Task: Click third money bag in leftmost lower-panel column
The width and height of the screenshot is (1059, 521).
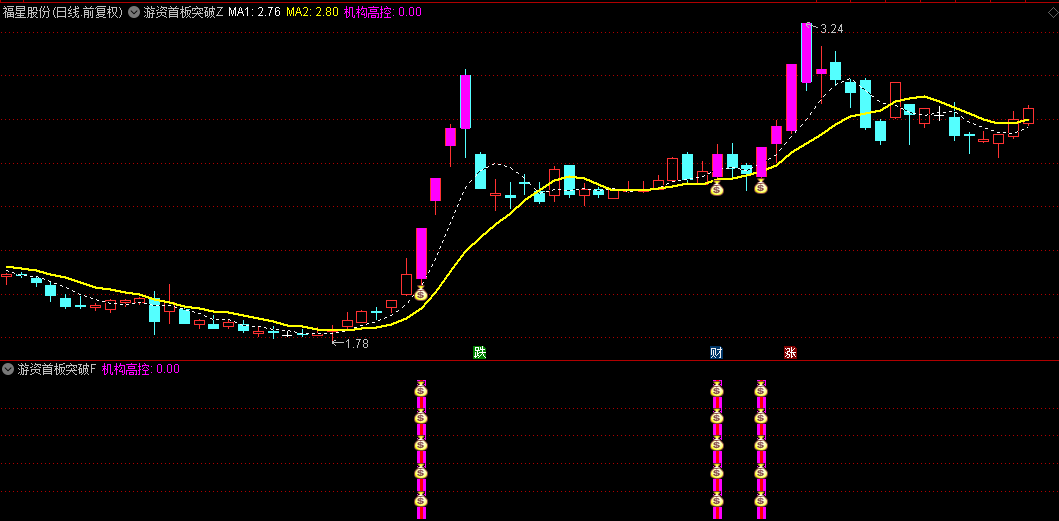Action: 421,445
